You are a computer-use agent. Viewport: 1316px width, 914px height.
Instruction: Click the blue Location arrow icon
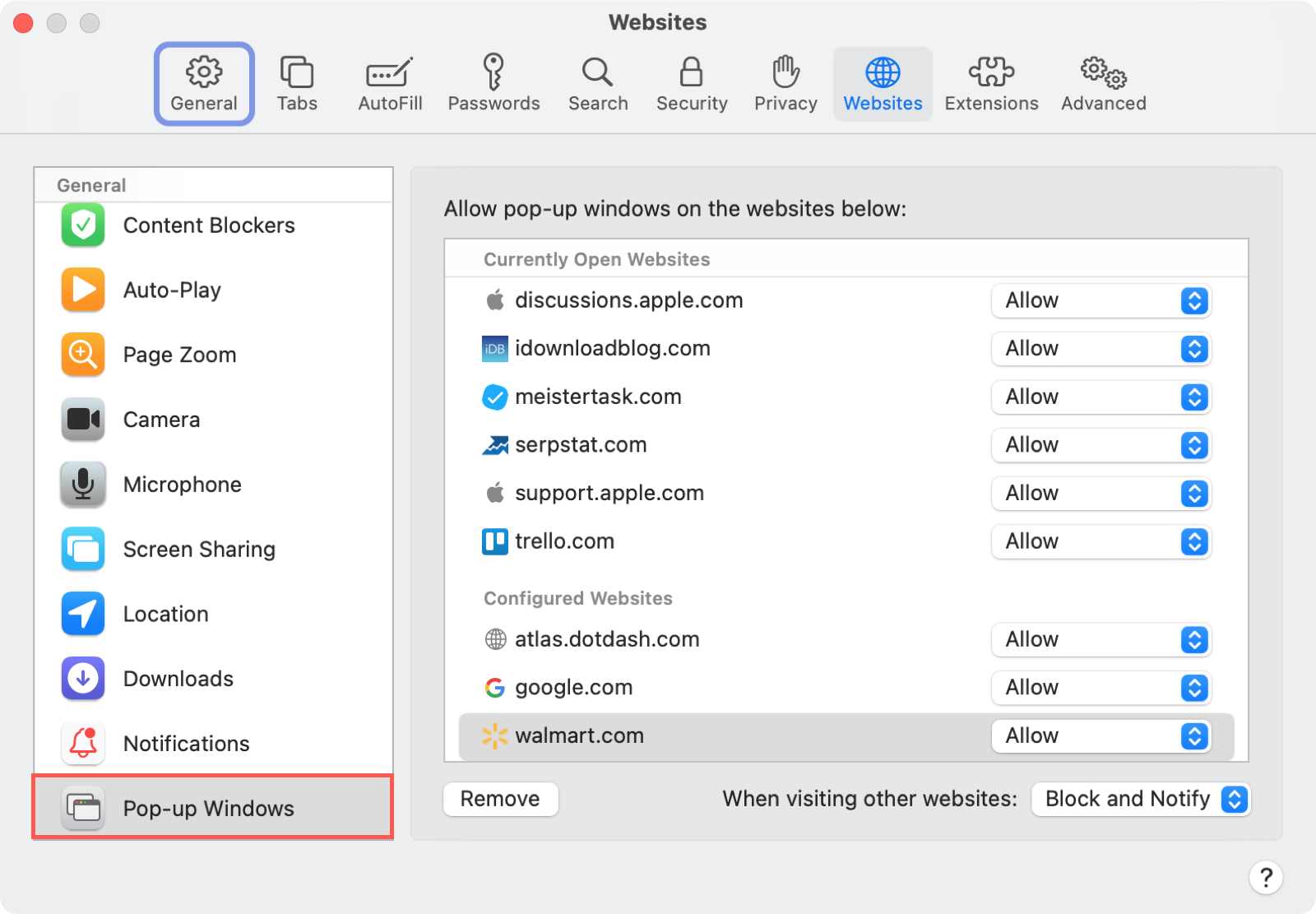pyautogui.click(x=83, y=614)
